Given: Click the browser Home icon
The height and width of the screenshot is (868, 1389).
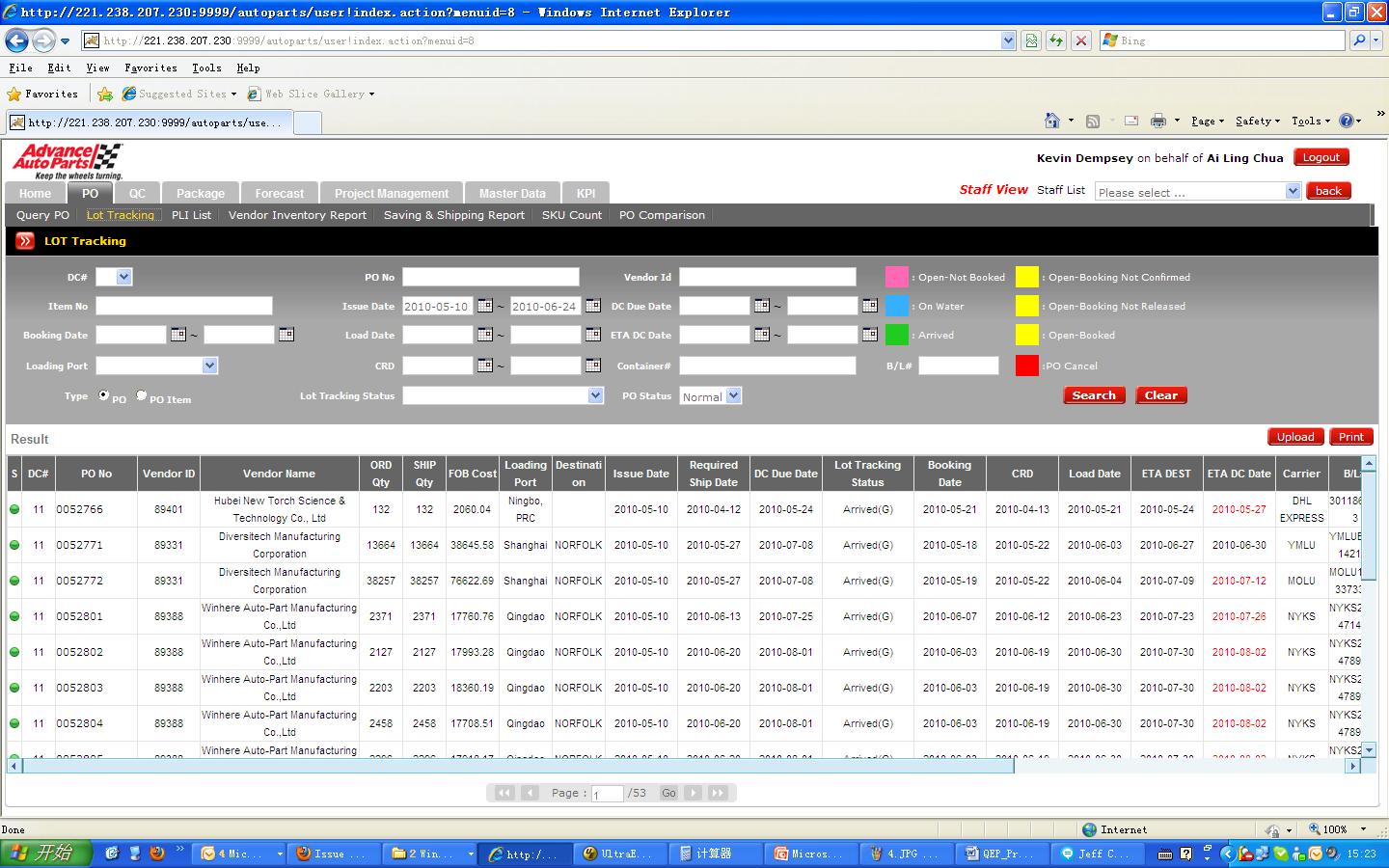Looking at the screenshot, I should [1052, 121].
